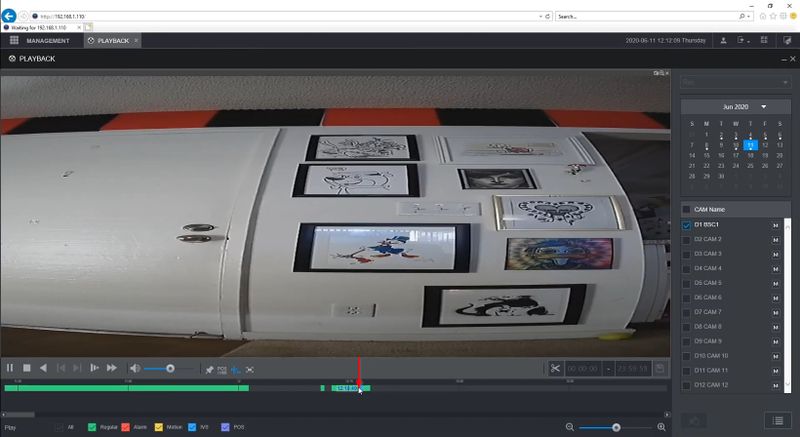
Task: Select June 8 on the calendar
Action: click(706, 145)
